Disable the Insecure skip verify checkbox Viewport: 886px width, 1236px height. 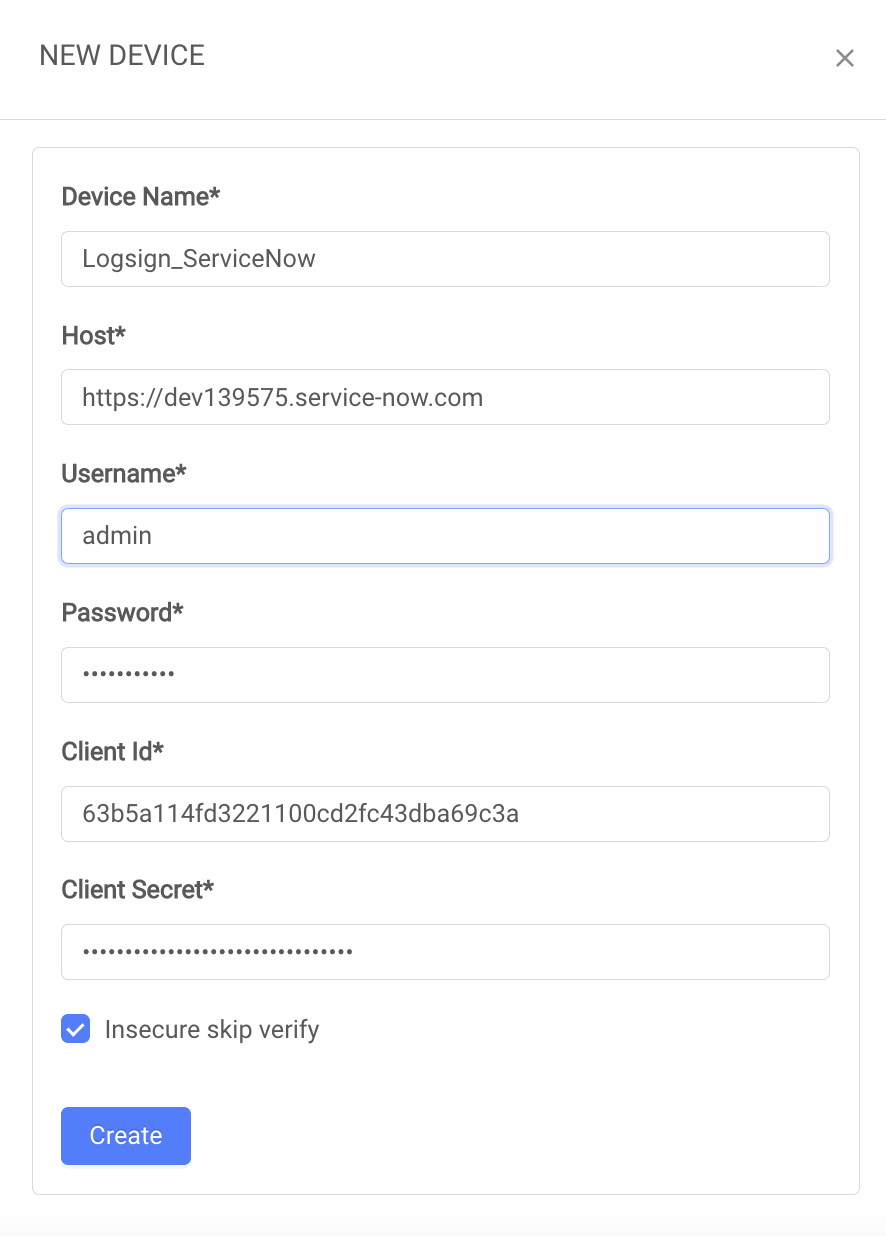[x=75, y=1028]
